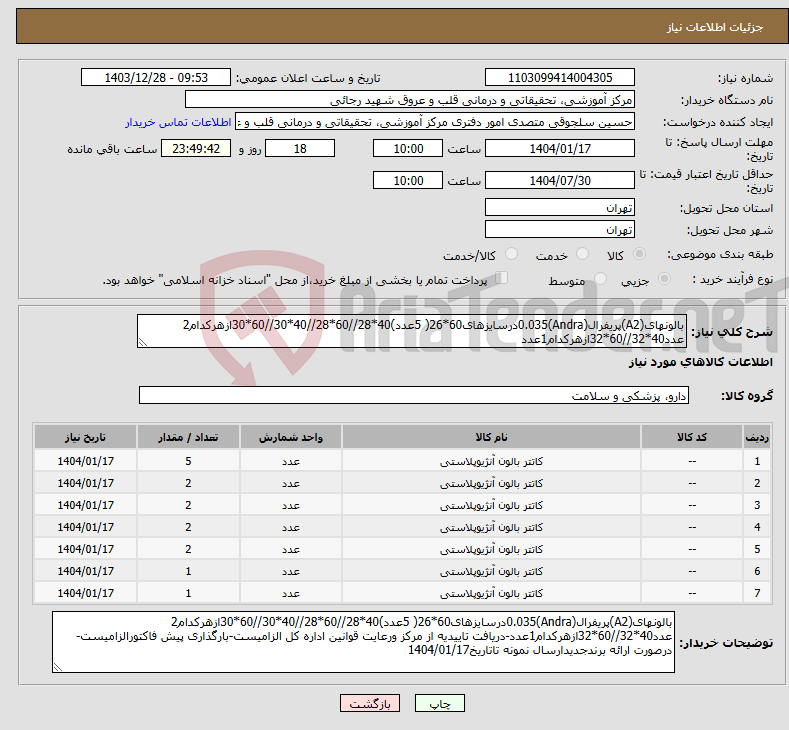Select the کالا radio button
Viewport: 789px width, 730px height.
(639, 254)
